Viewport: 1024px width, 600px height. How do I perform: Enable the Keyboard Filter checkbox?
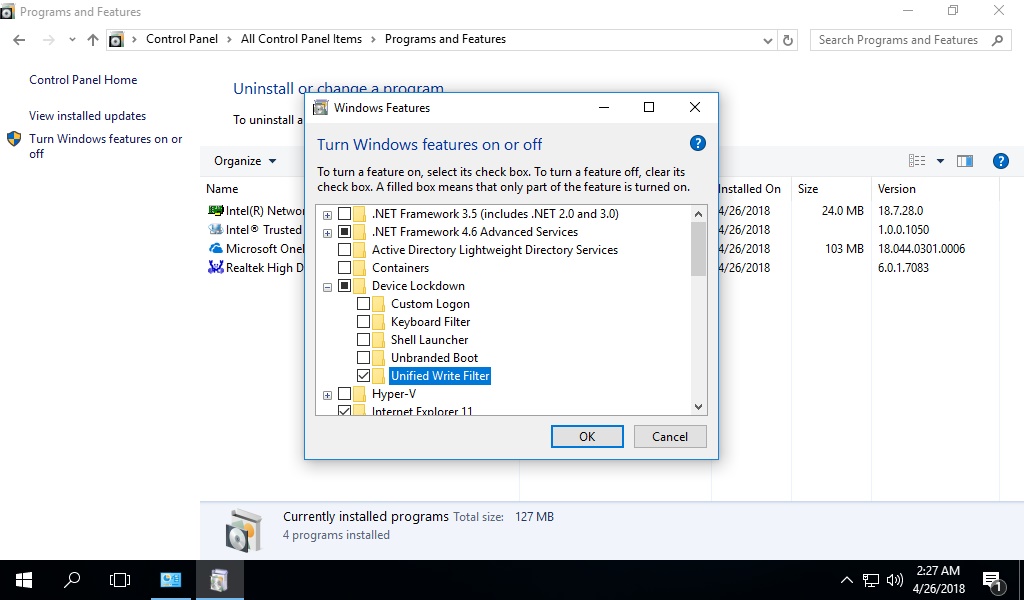[x=363, y=322]
